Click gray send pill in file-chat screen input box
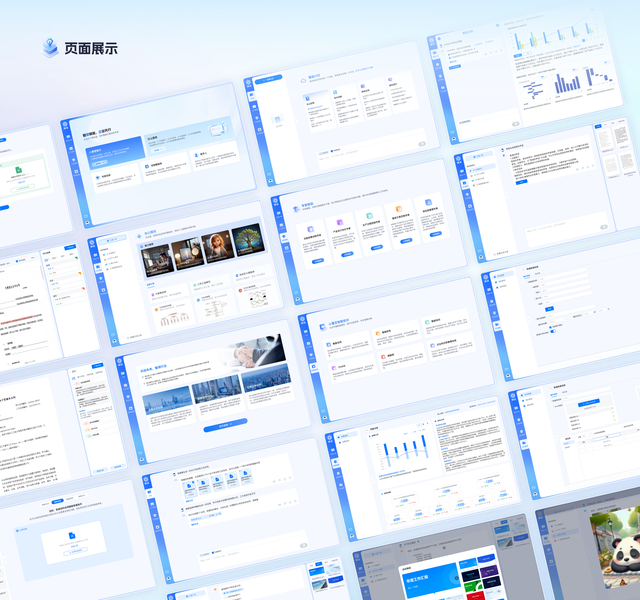 tap(303, 545)
